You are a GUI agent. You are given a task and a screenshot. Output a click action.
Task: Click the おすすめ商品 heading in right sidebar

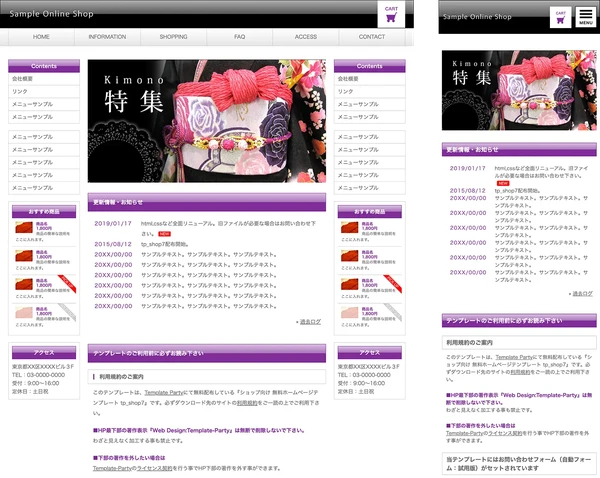click(370, 211)
